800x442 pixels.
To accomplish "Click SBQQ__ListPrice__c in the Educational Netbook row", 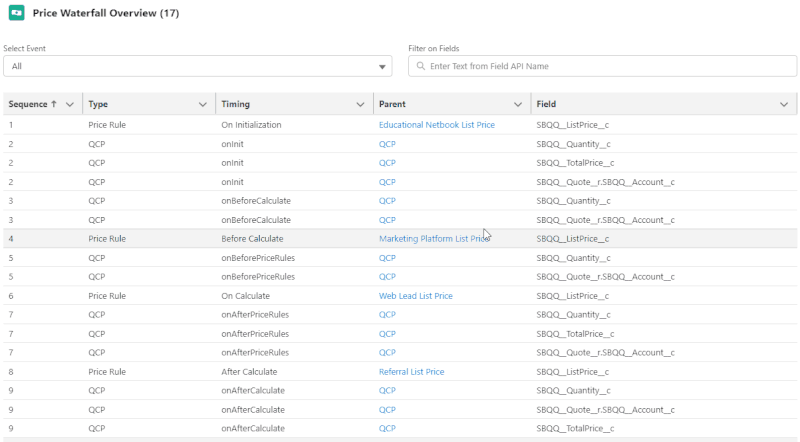I will 572,125.
